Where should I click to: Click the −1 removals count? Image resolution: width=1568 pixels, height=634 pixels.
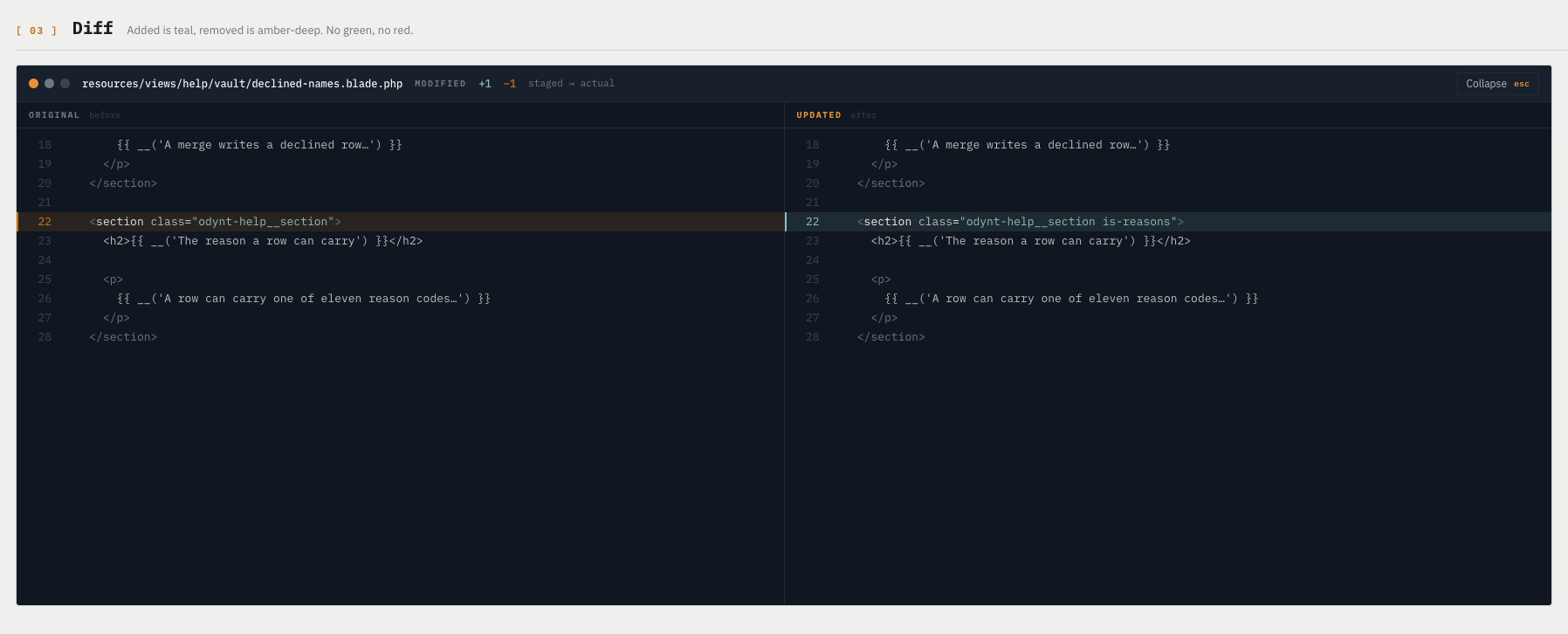[x=510, y=84]
